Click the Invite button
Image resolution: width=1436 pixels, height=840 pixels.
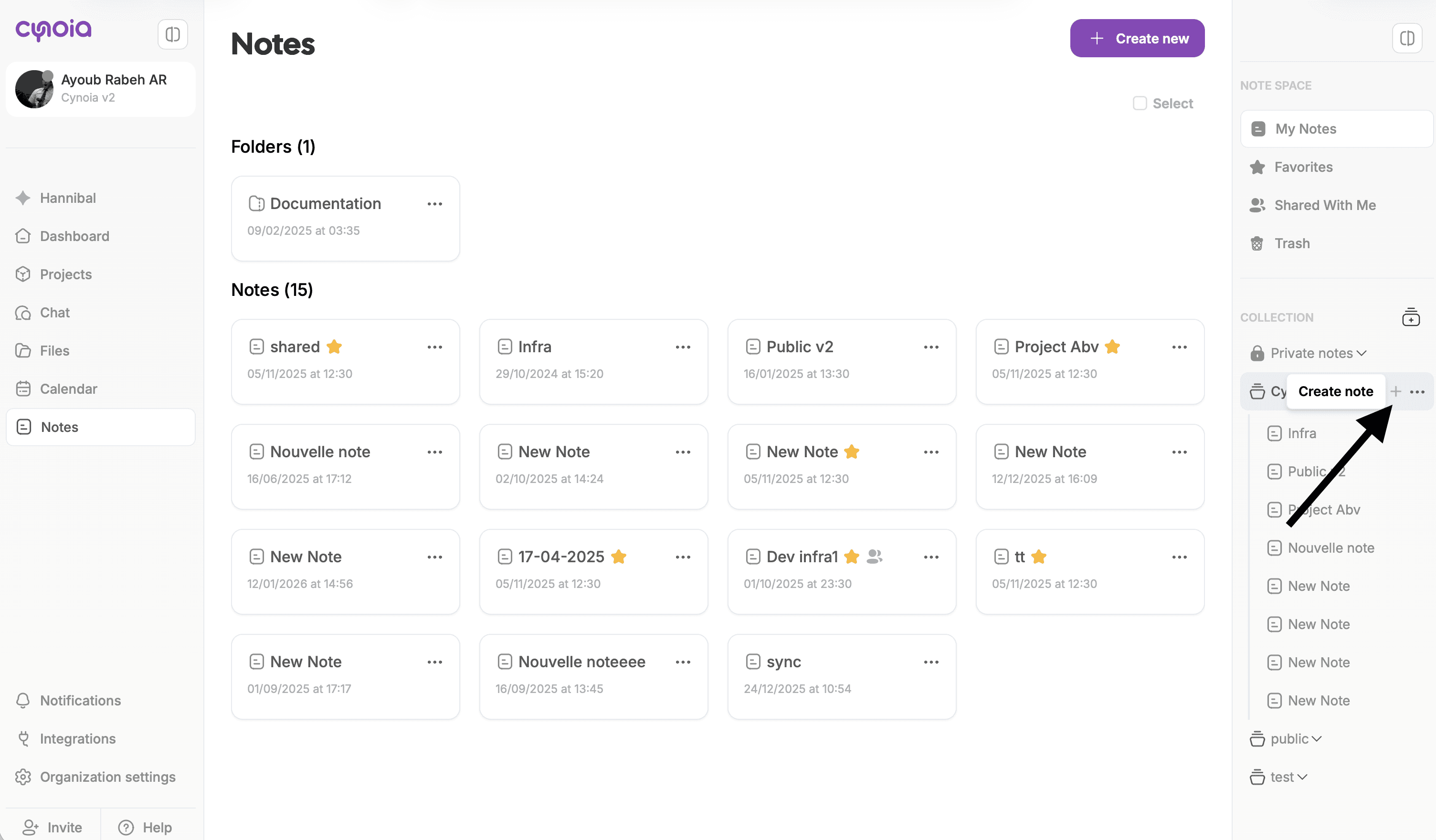tap(53, 827)
